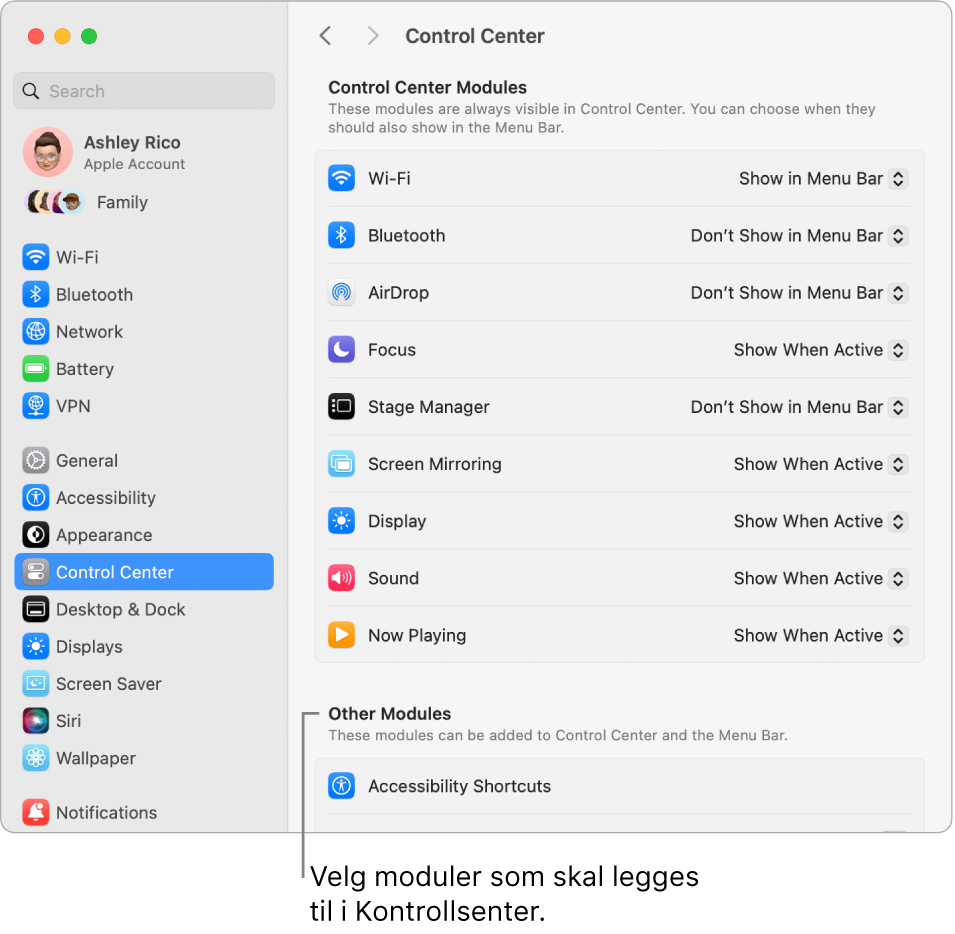This screenshot has width=955, height=934.
Task: Click the Stage Manager module icon
Action: pos(341,407)
